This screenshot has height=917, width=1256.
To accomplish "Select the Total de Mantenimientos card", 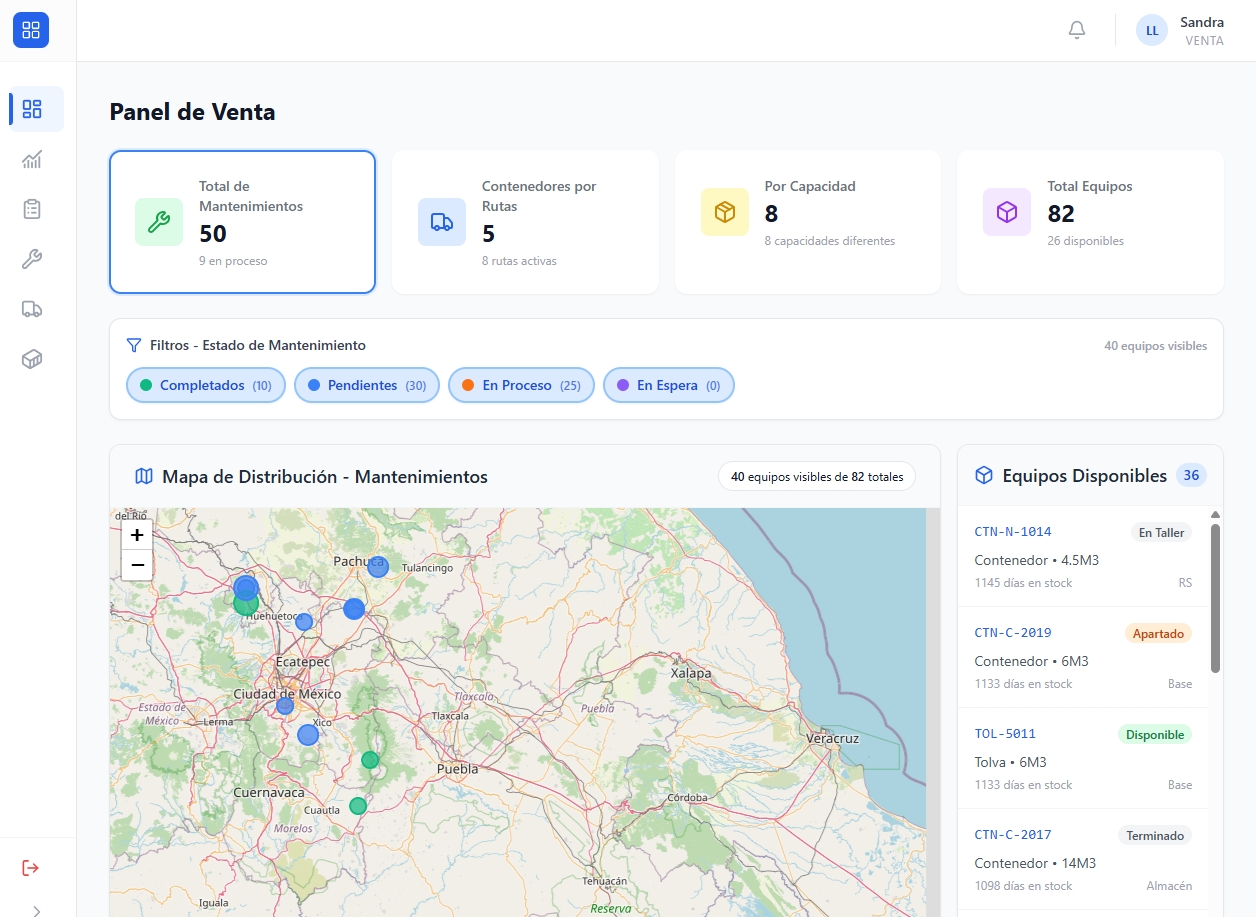I will tap(242, 222).
